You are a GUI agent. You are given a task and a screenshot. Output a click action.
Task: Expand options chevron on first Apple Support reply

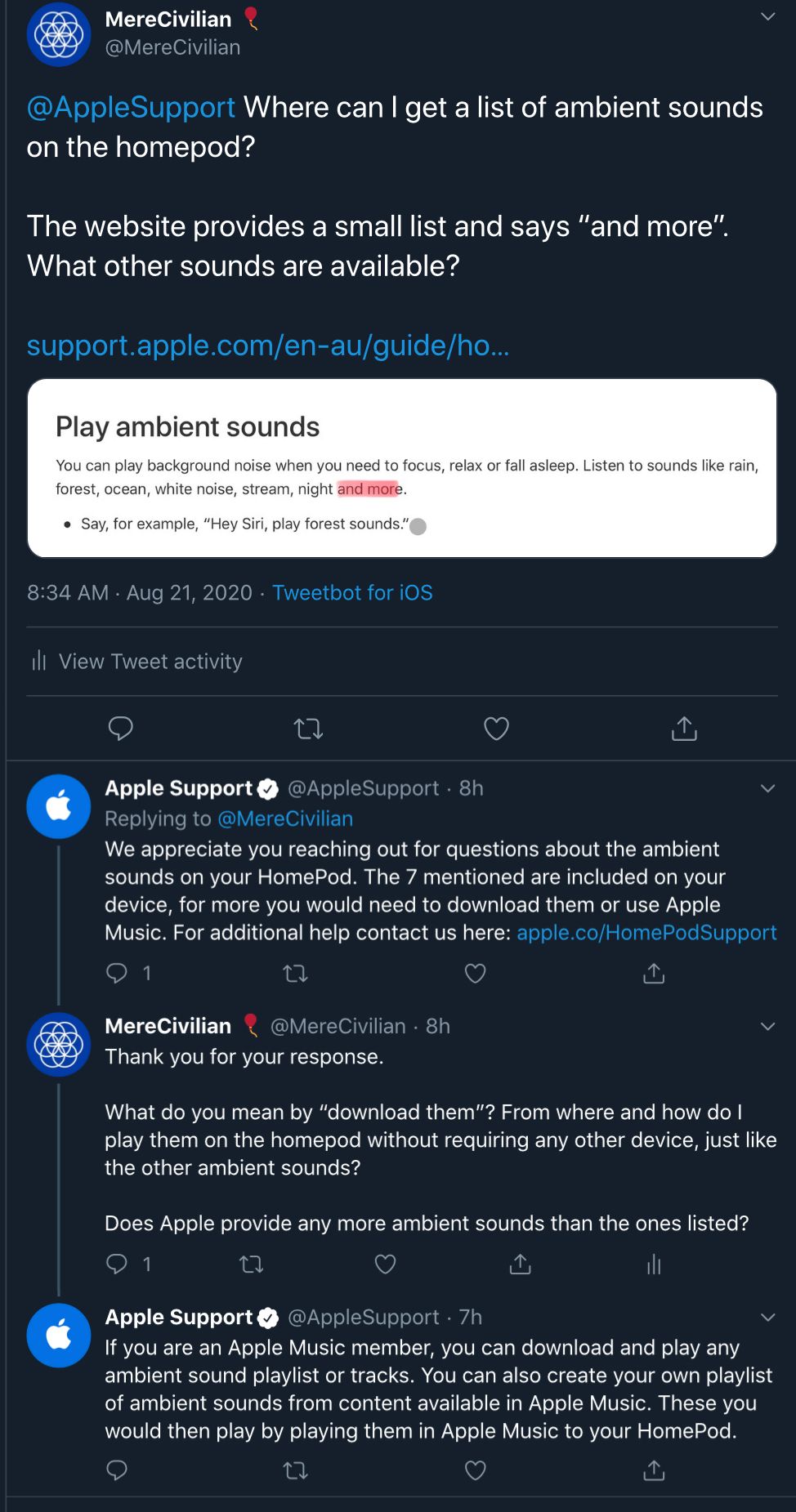pyautogui.click(x=767, y=788)
